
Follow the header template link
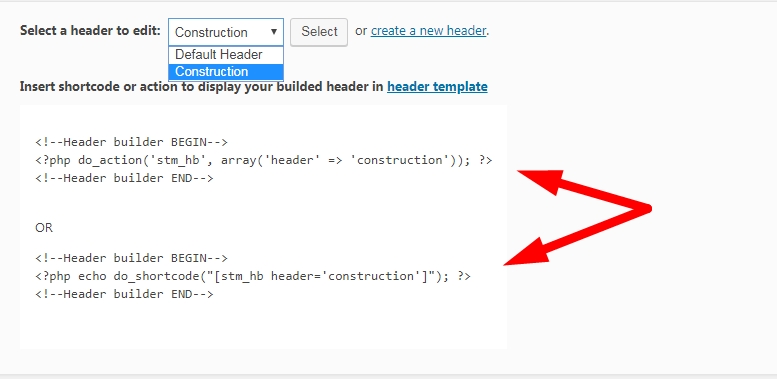437,87
